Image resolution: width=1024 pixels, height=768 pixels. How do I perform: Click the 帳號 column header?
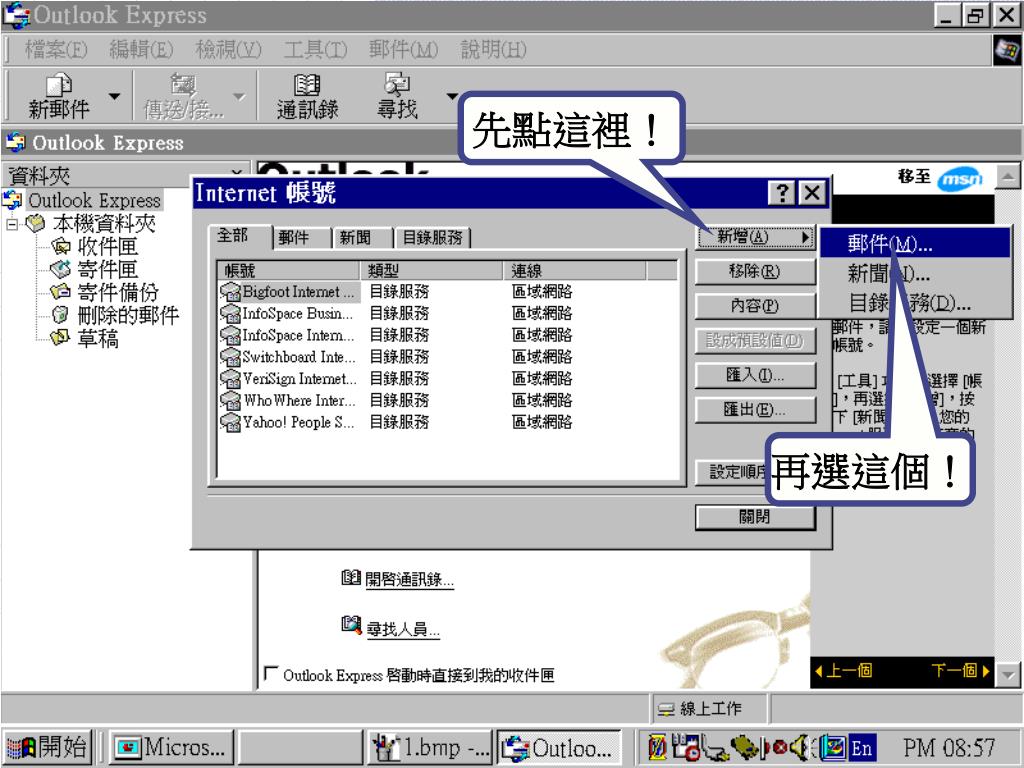click(x=289, y=270)
